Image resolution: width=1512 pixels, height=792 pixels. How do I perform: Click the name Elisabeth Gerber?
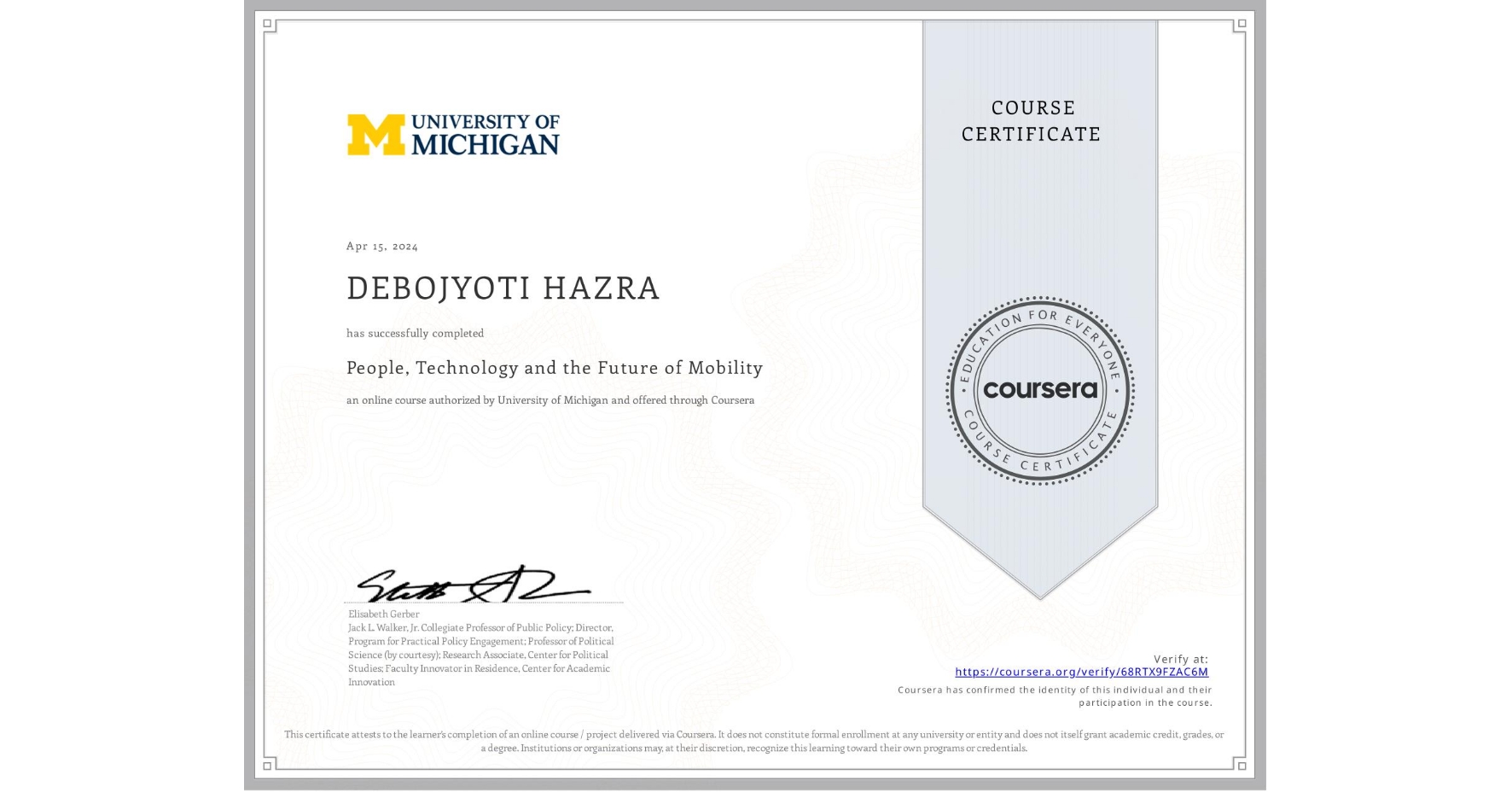(384, 614)
